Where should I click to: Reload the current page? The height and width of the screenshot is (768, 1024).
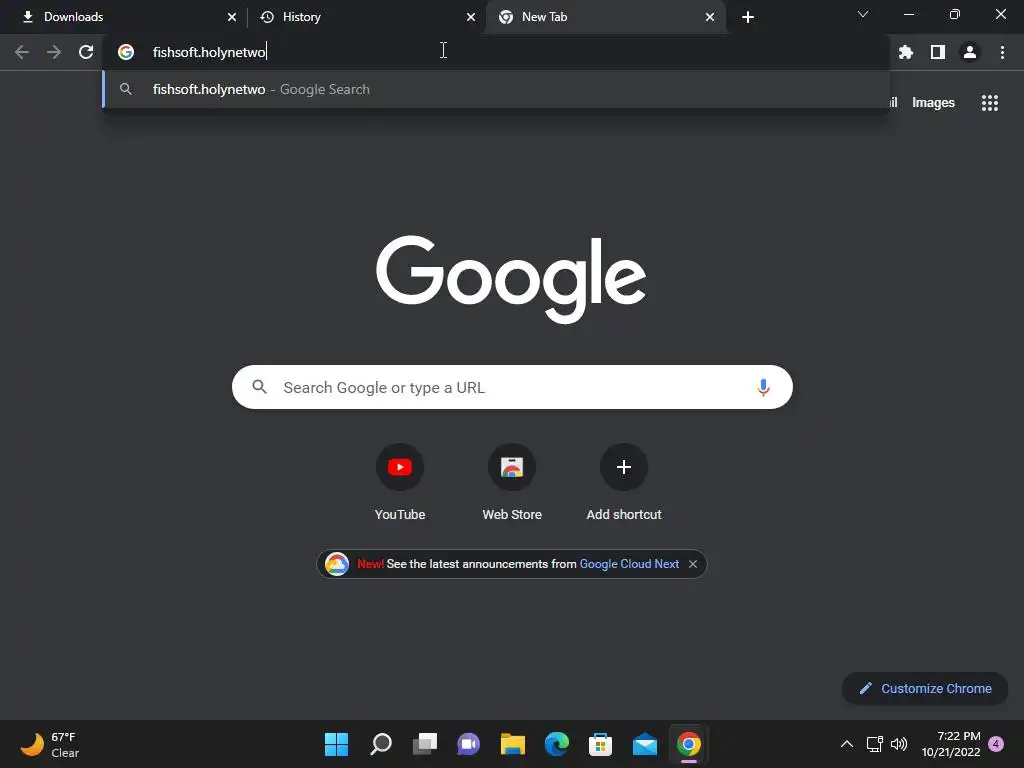[x=86, y=52]
